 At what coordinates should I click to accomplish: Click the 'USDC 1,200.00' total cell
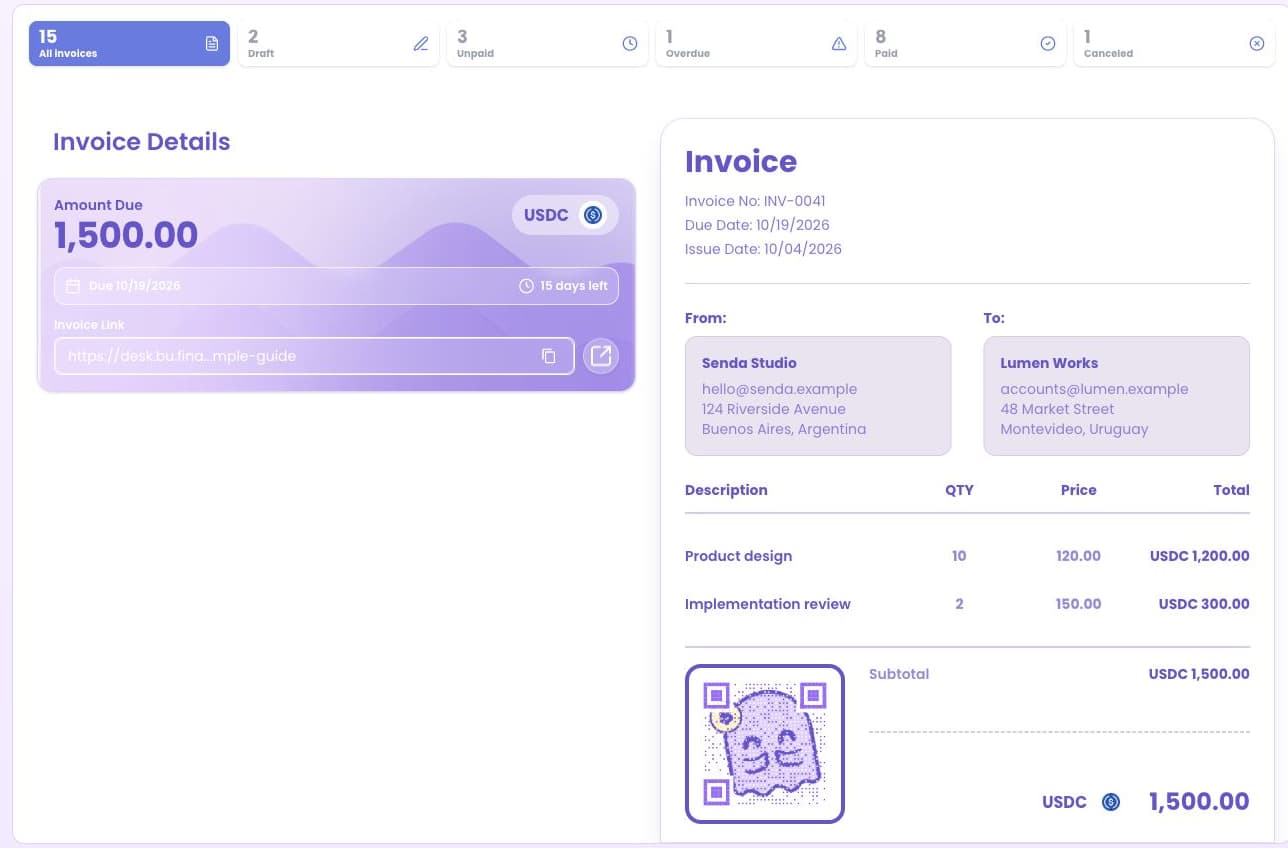[1199, 556]
